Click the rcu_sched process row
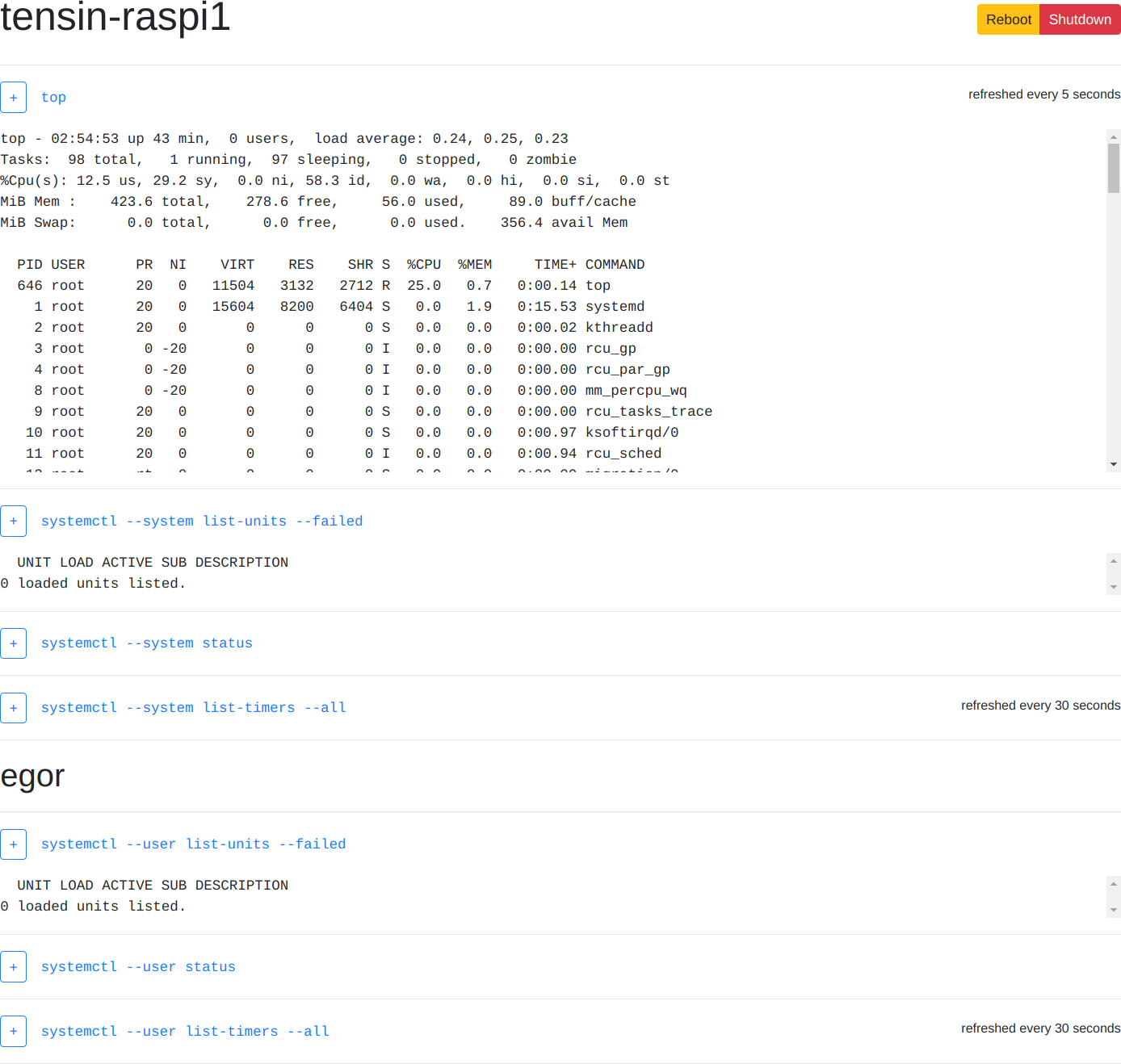The height and width of the screenshot is (1064, 1121). 343,454
